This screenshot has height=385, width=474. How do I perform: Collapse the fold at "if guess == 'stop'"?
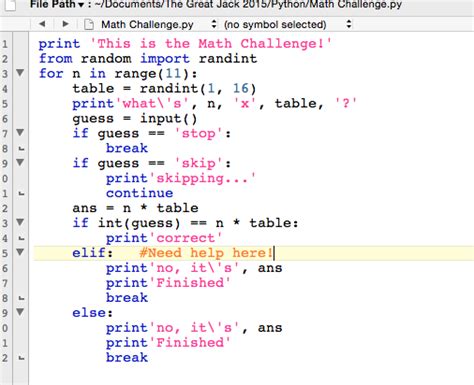coord(20,132)
